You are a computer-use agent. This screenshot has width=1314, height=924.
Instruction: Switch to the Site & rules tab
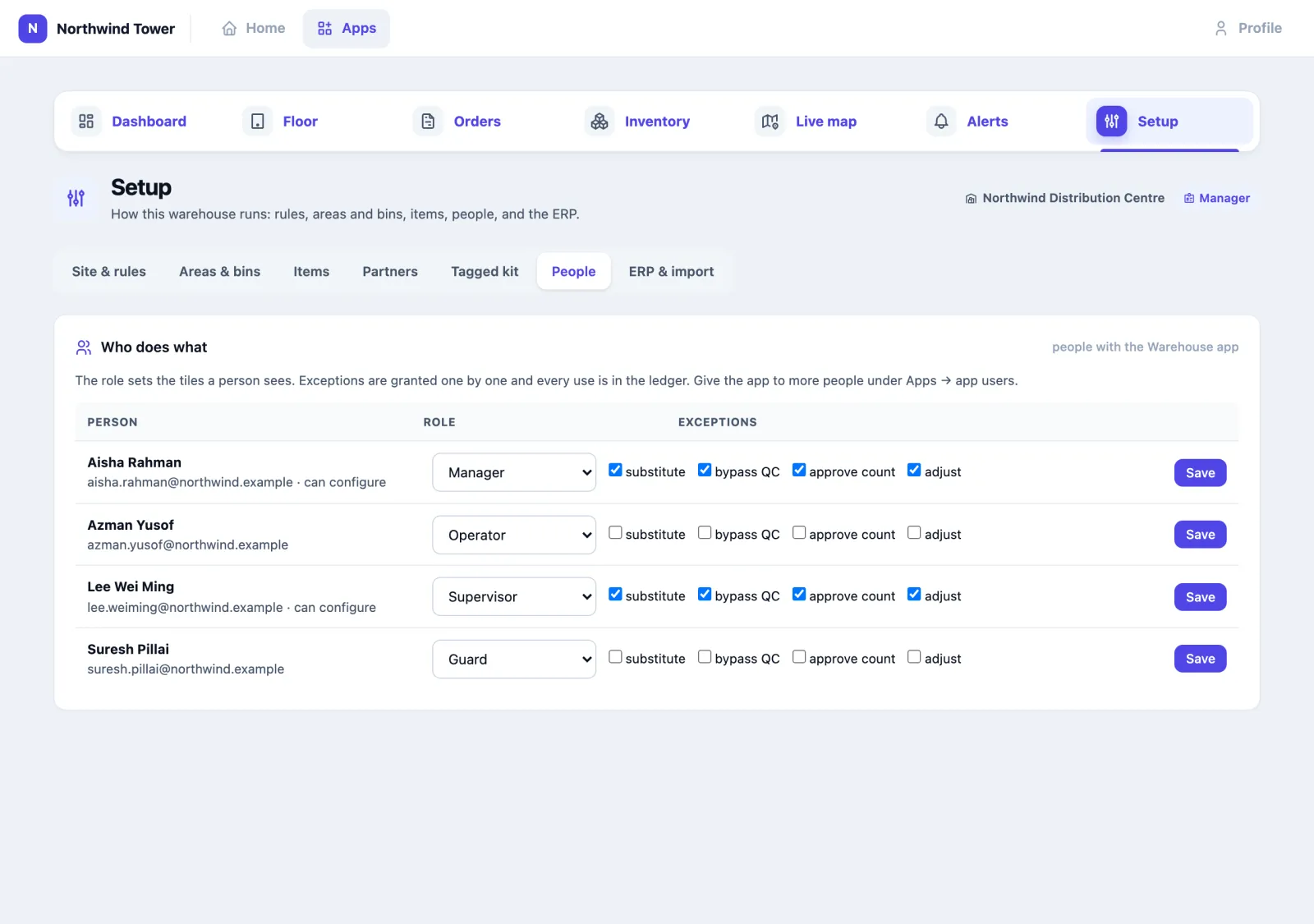click(109, 271)
